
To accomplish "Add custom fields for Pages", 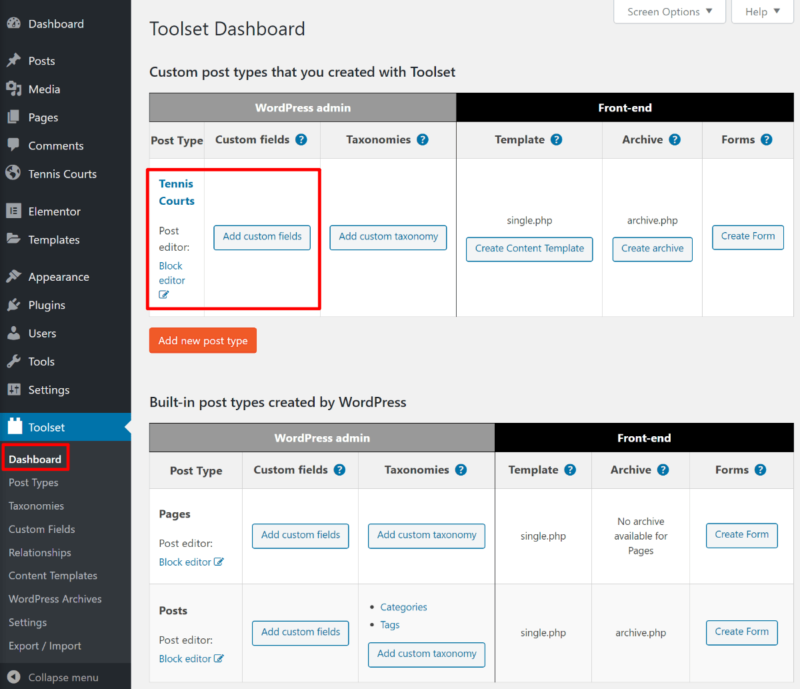I will click(301, 535).
